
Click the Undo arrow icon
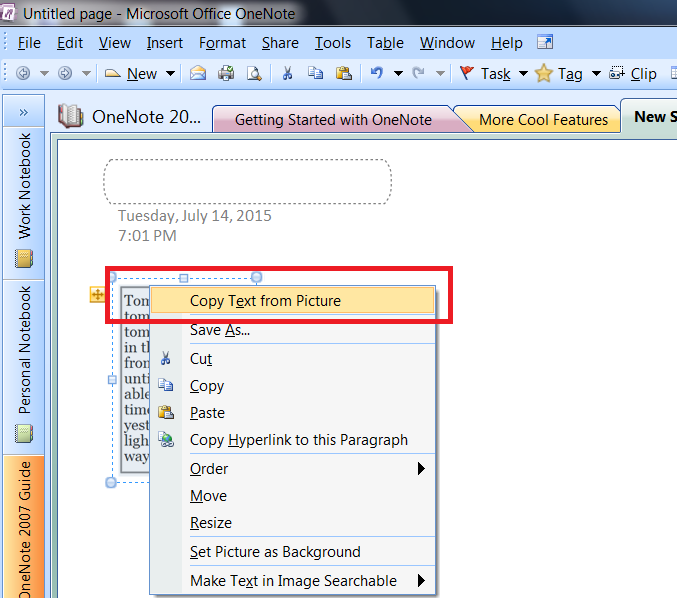click(377, 73)
